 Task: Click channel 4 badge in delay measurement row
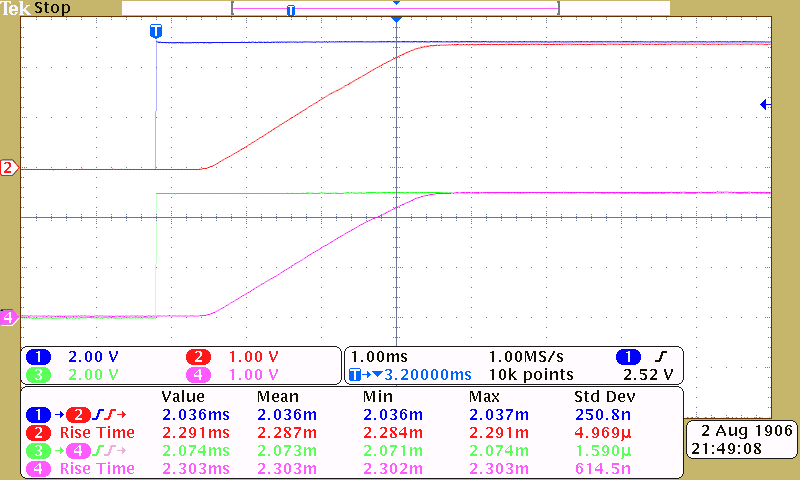pyautogui.click(x=78, y=451)
